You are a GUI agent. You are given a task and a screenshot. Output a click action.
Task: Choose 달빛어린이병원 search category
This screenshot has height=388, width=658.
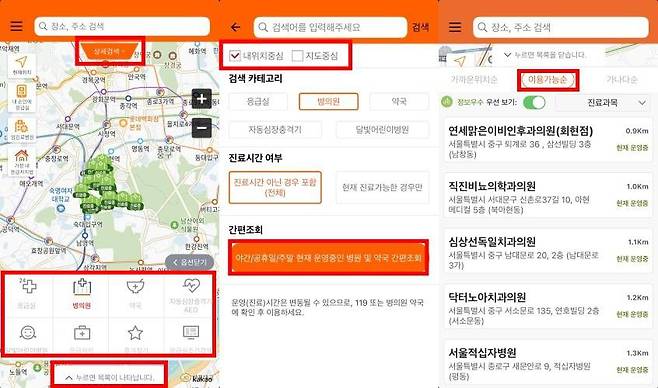[x=382, y=130]
